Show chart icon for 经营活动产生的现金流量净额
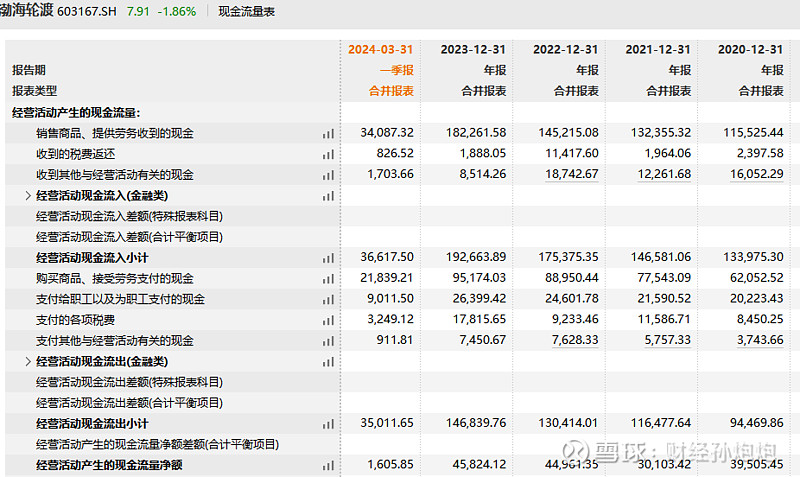Viewport: 800px width, 477px height. [x=328, y=465]
